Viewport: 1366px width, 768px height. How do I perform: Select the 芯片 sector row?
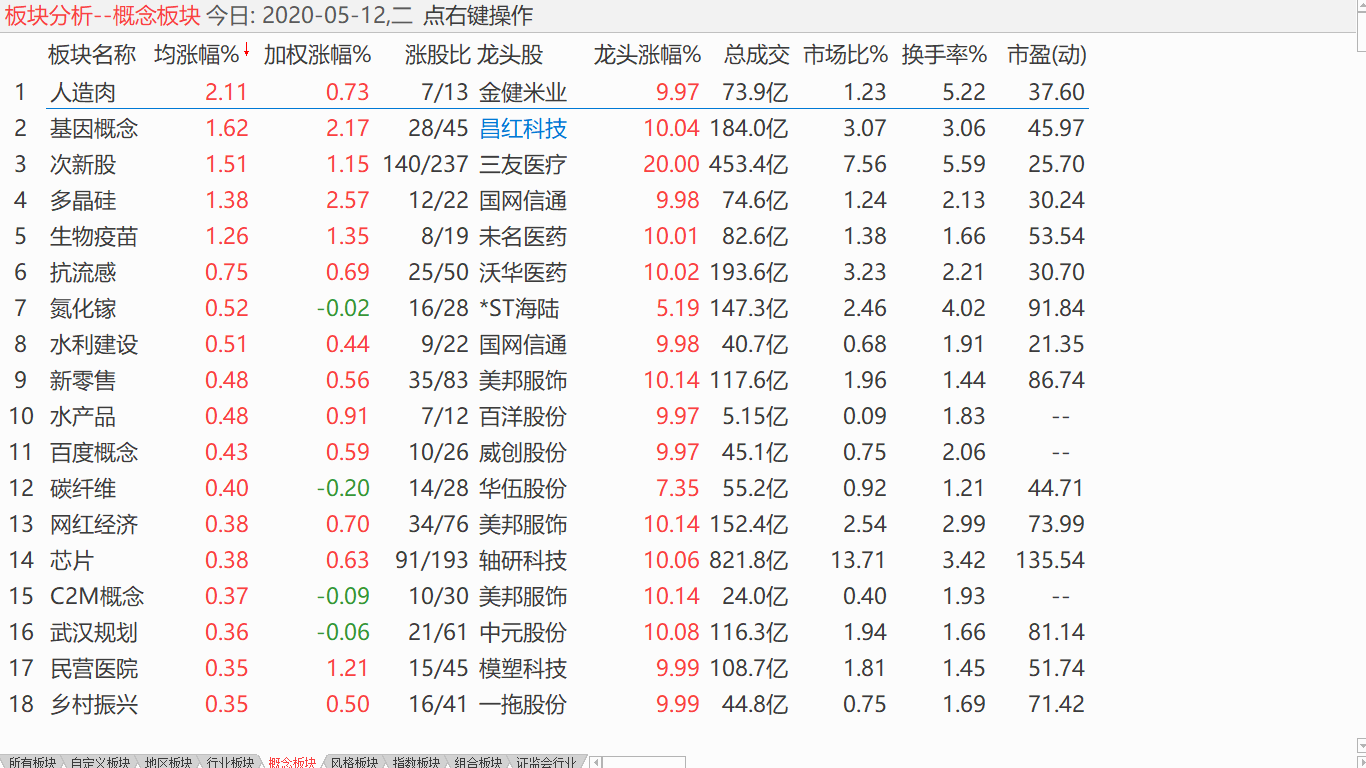pos(546,560)
